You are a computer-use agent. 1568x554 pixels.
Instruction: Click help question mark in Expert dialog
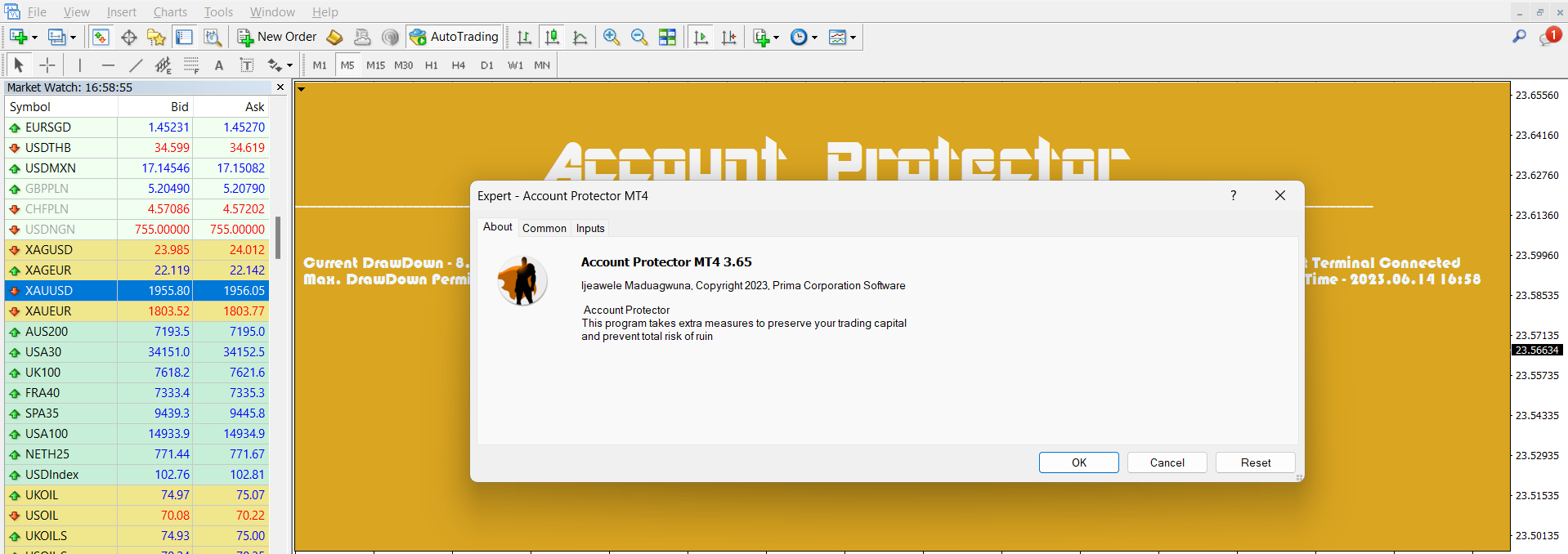click(x=1233, y=195)
